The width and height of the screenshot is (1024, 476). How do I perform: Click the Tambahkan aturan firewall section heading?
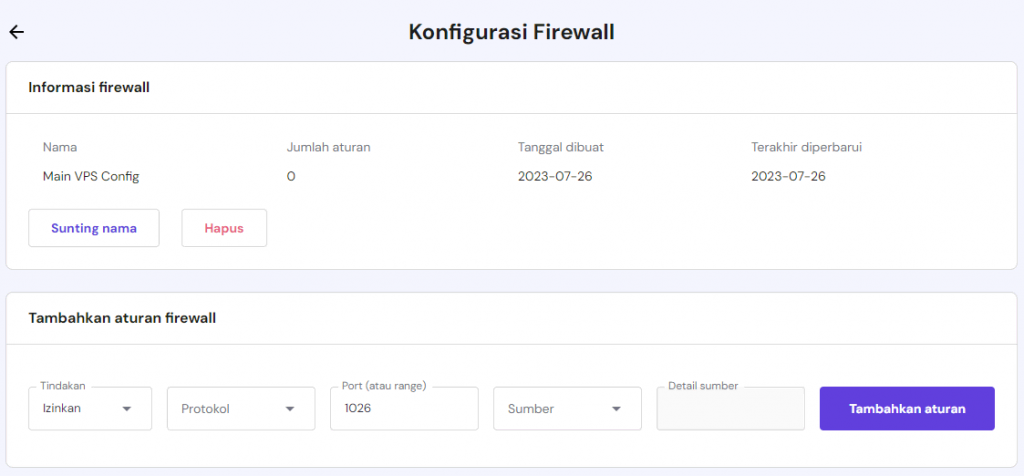point(122,318)
